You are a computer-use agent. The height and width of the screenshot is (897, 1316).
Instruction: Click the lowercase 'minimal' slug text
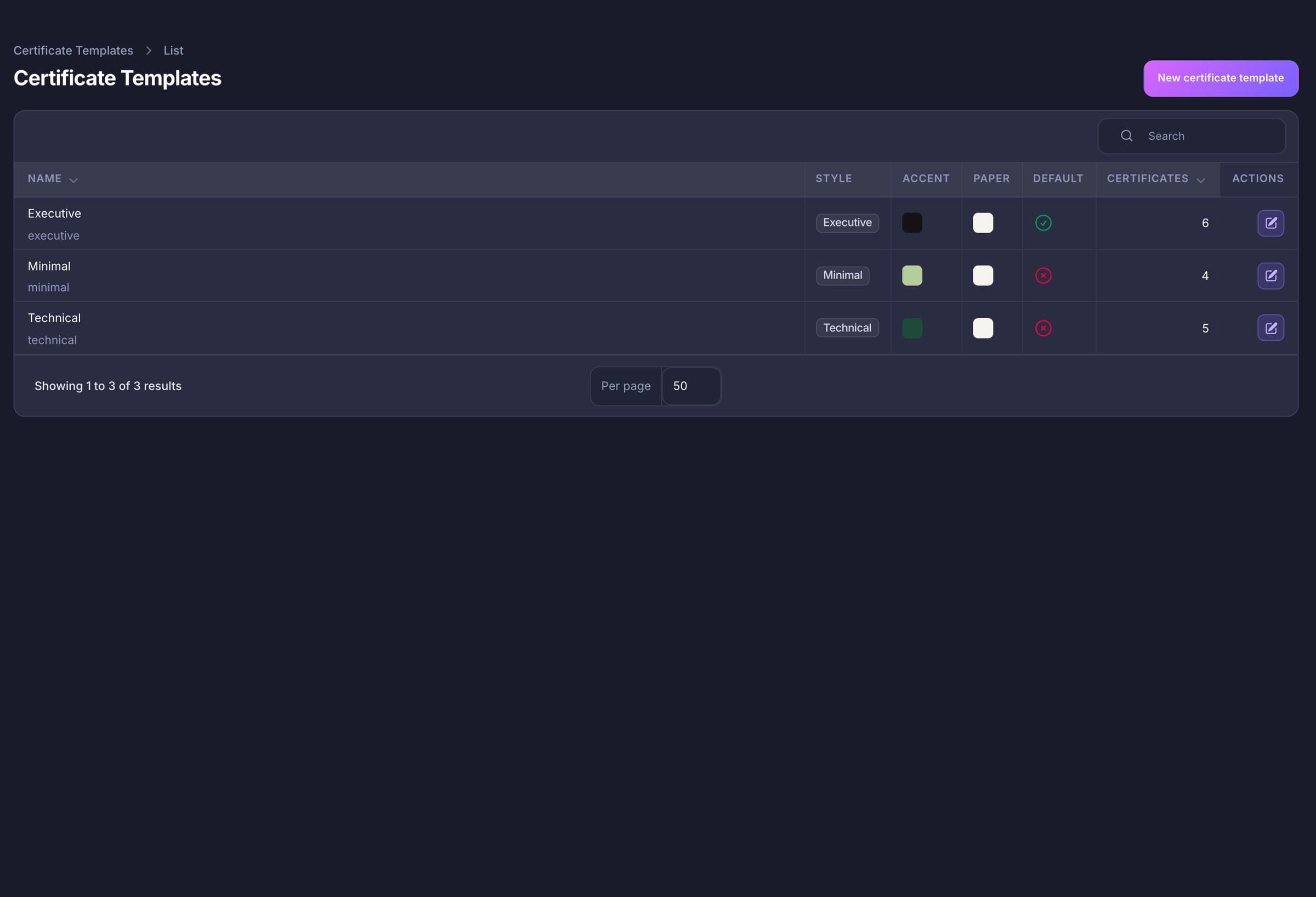49,287
